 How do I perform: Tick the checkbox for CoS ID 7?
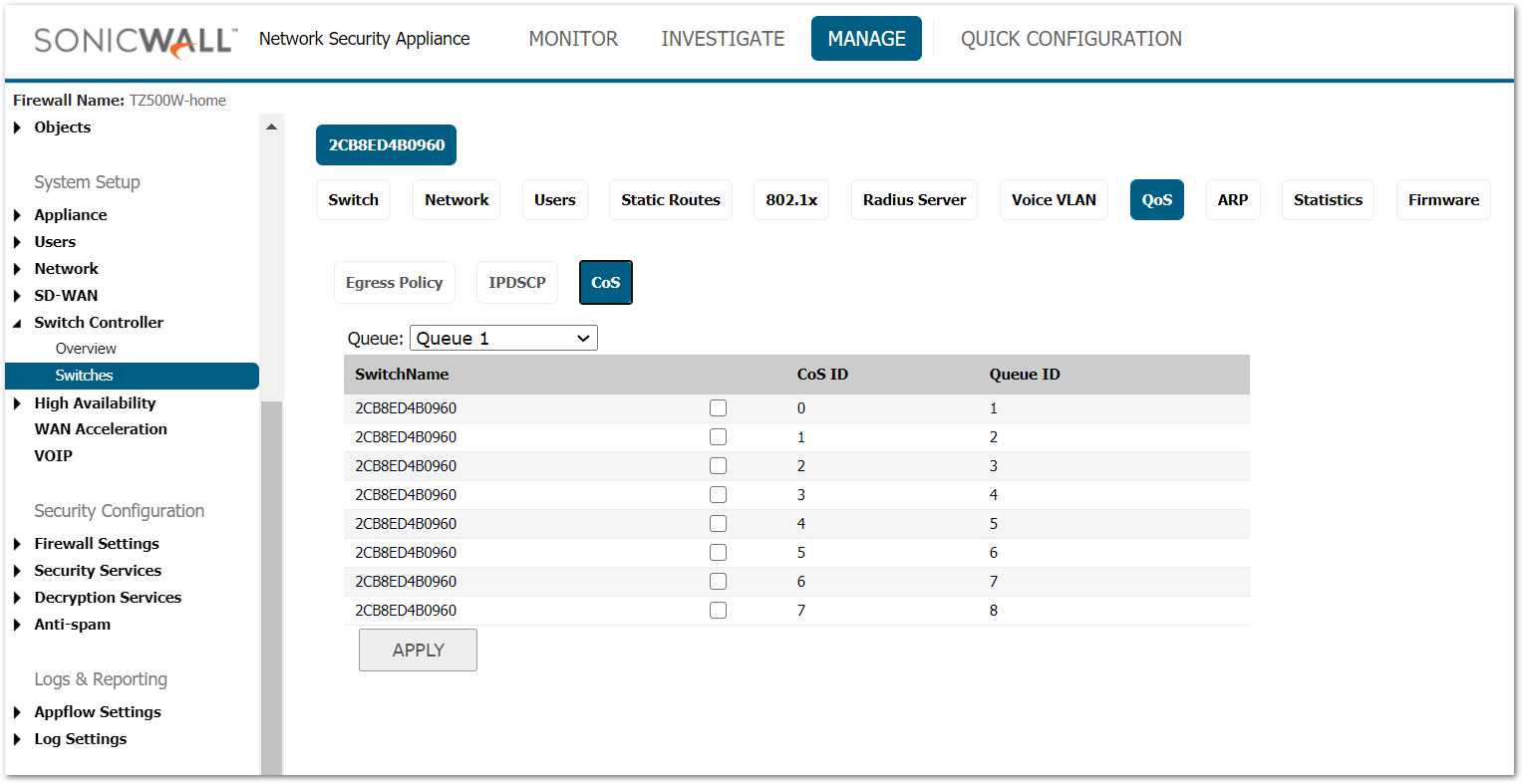718,611
